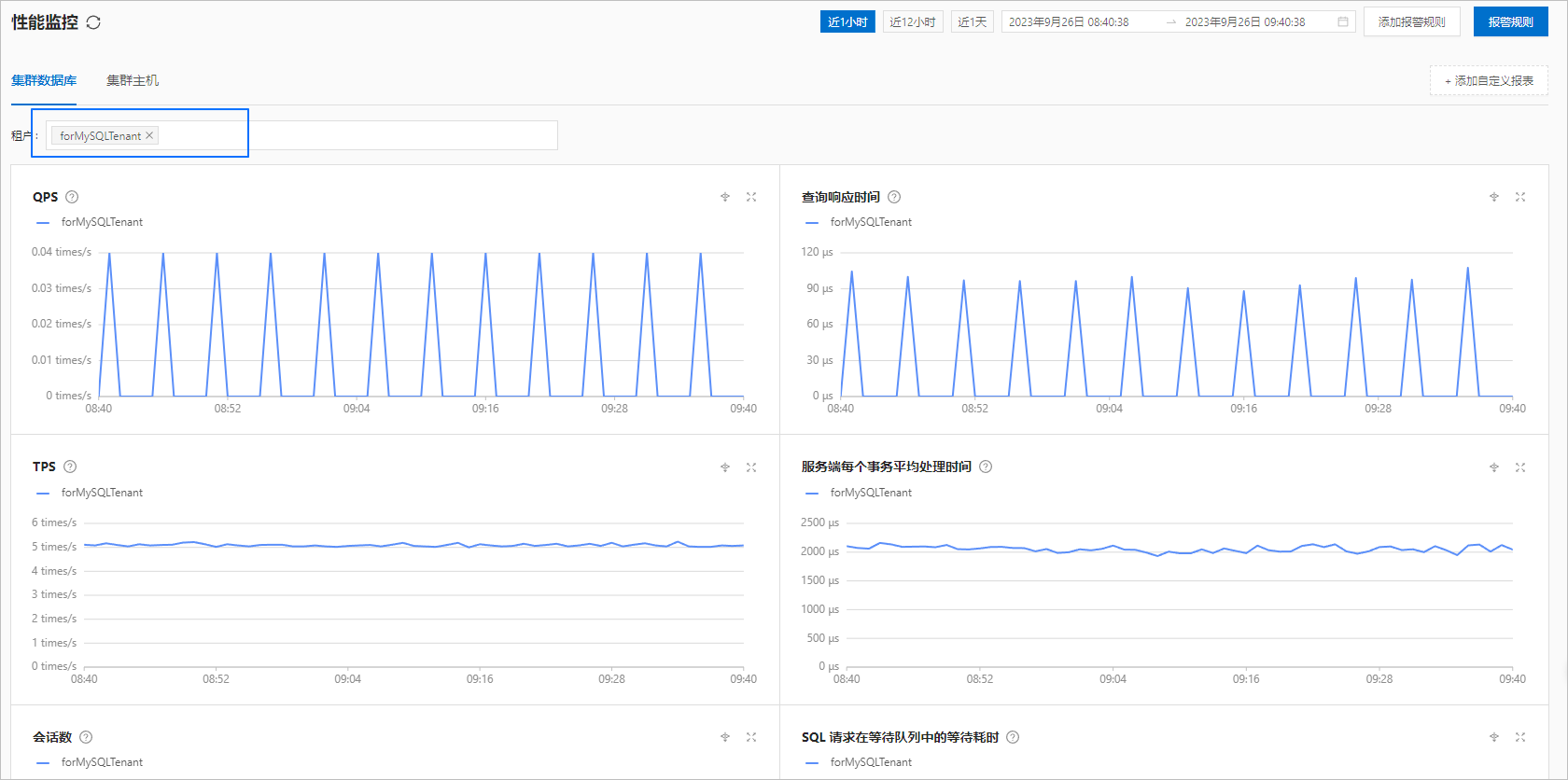Viewport: 1568px width, 780px height.
Task: Open help tooltip for QPS chart
Action: (x=72, y=197)
